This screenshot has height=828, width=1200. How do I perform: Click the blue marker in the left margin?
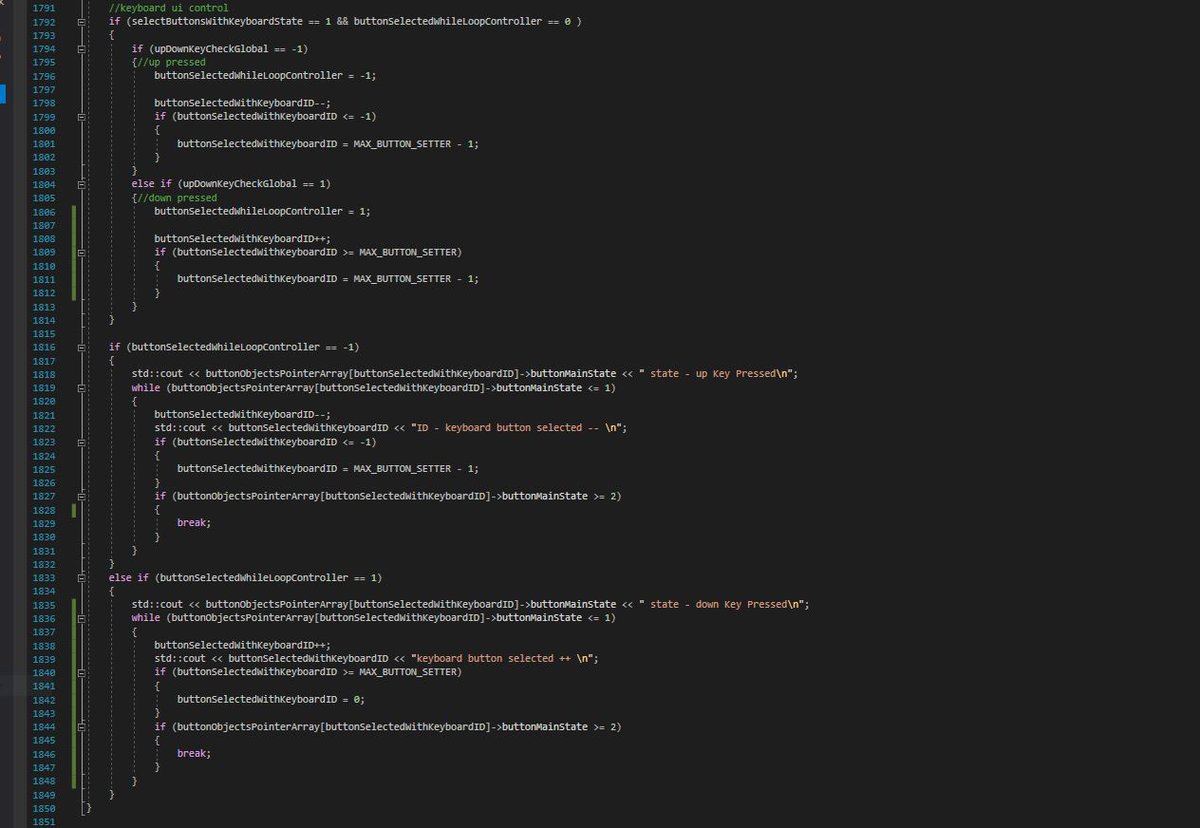[3, 95]
